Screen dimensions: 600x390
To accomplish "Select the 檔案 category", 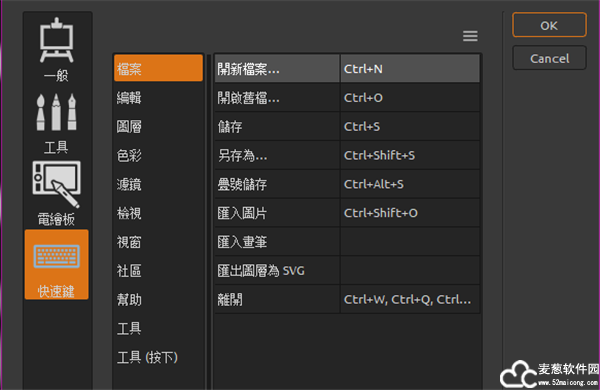I will tap(158, 68).
